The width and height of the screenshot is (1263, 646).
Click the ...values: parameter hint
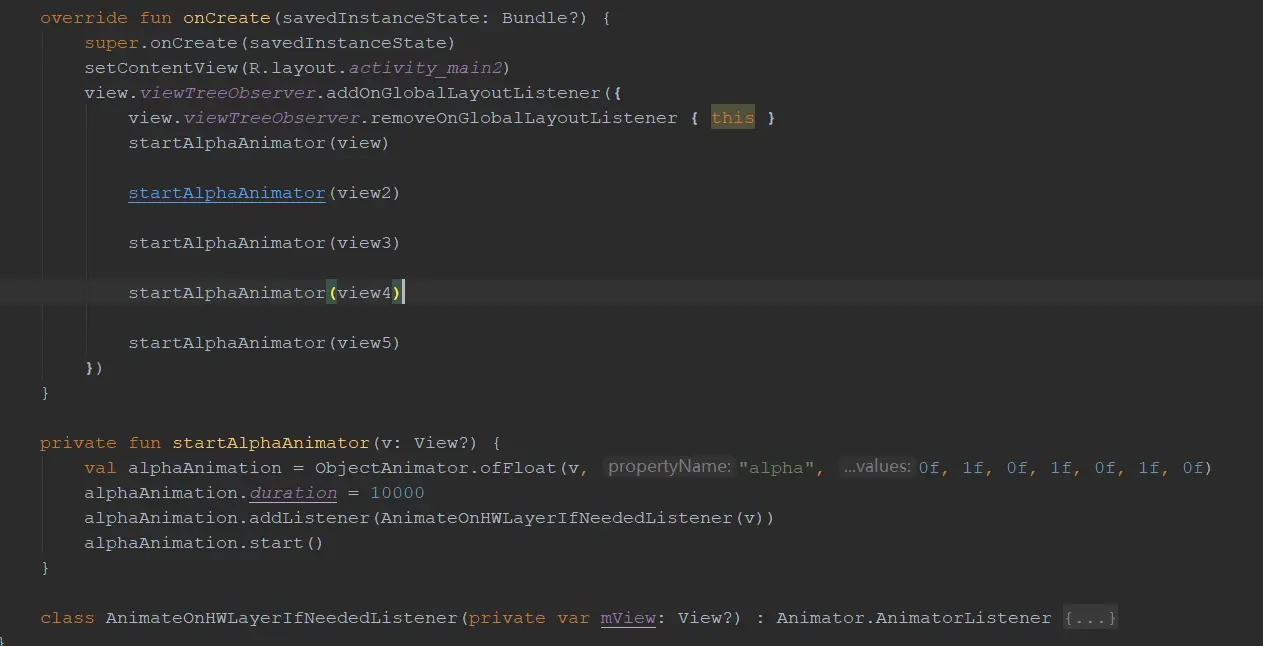point(877,467)
